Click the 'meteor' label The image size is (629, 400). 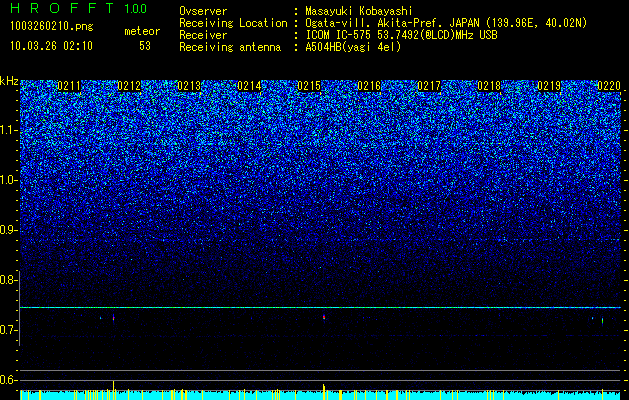pyautogui.click(x=142, y=31)
